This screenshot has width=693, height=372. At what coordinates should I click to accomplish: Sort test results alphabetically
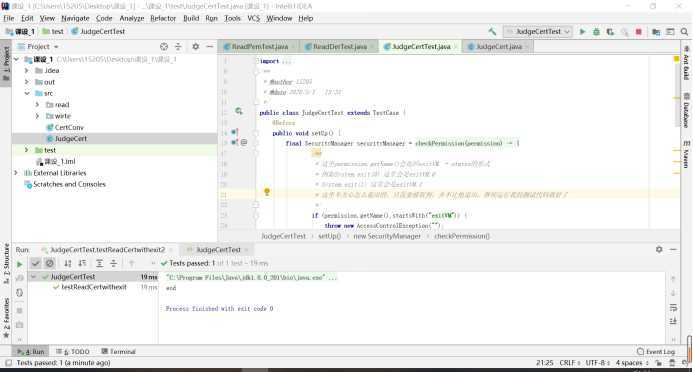click(x=68, y=263)
